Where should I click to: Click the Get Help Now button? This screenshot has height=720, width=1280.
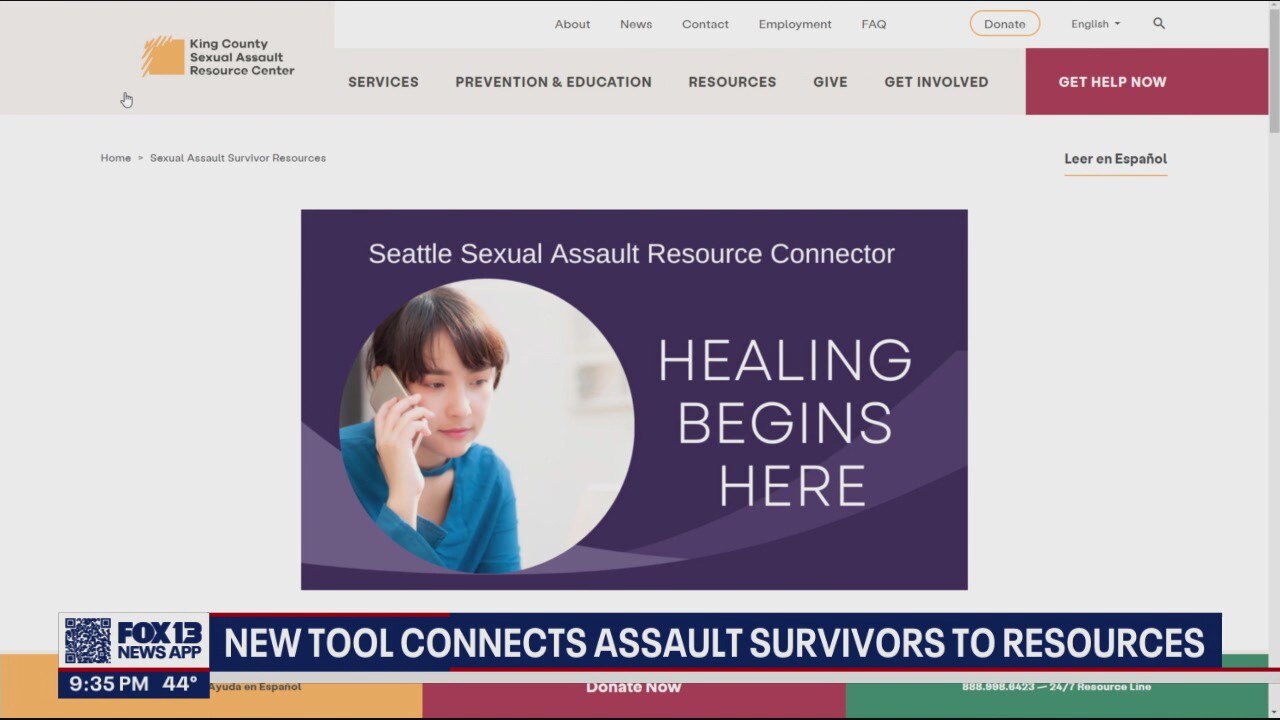click(x=1147, y=82)
